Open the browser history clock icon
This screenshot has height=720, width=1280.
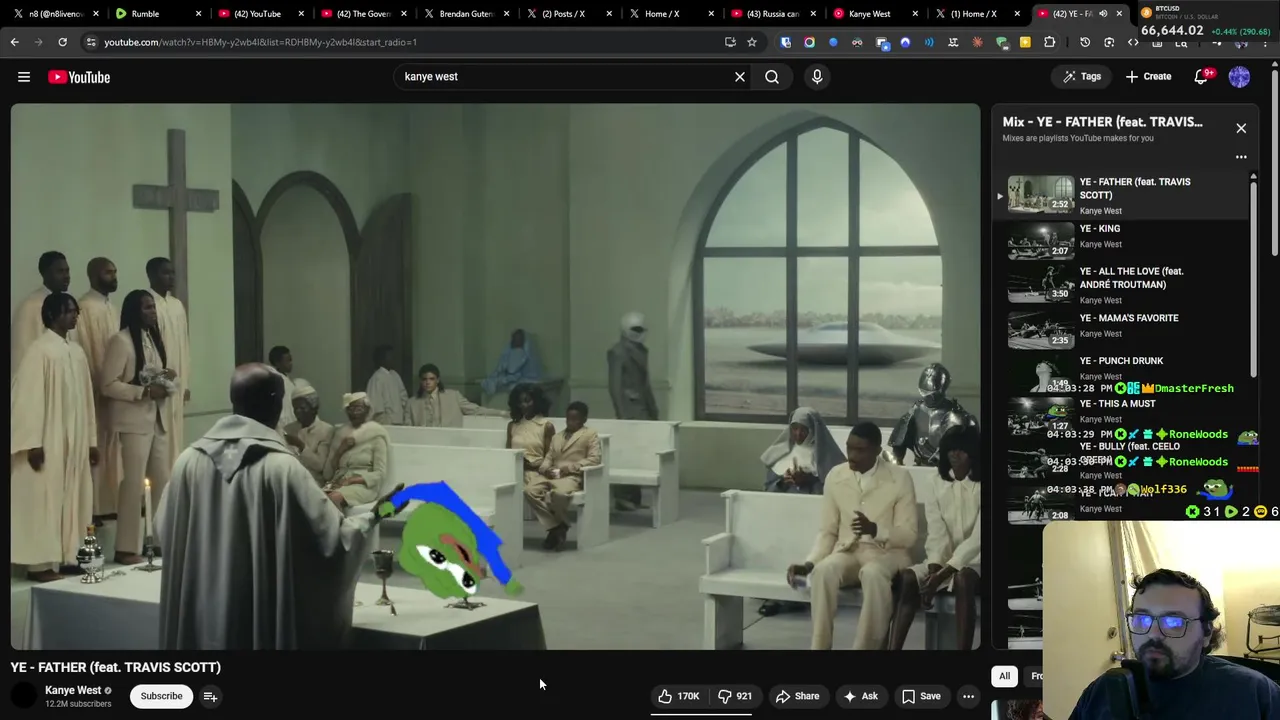(x=1085, y=42)
